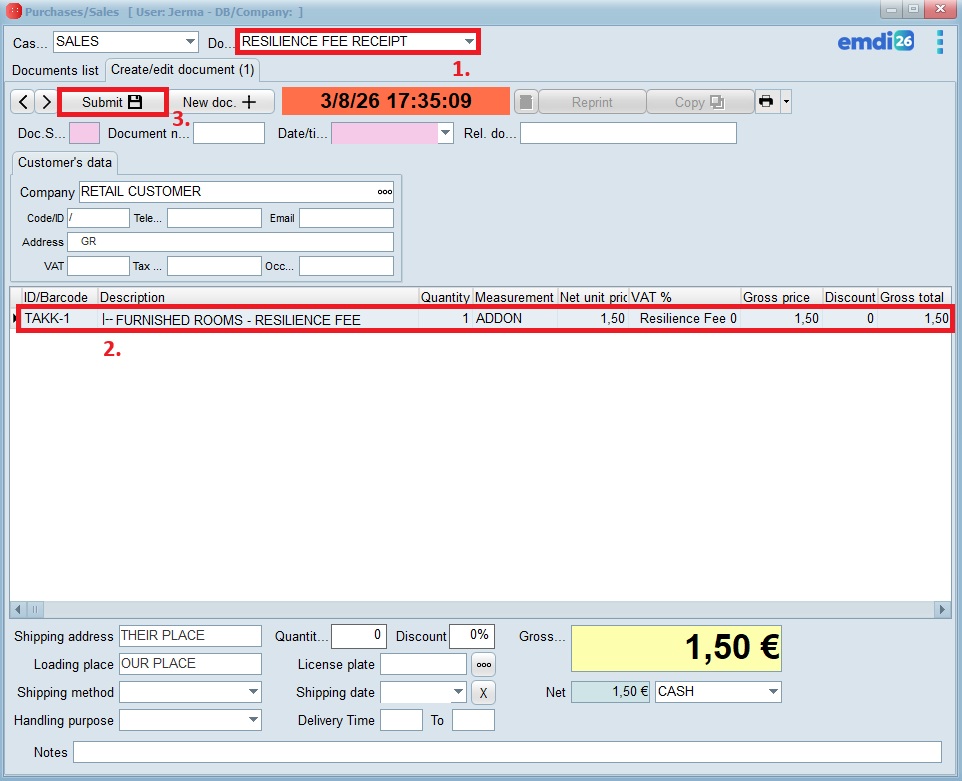Open company lookup dots in Company field
Viewport: 962px width, 781px height.
pos(385,192)
